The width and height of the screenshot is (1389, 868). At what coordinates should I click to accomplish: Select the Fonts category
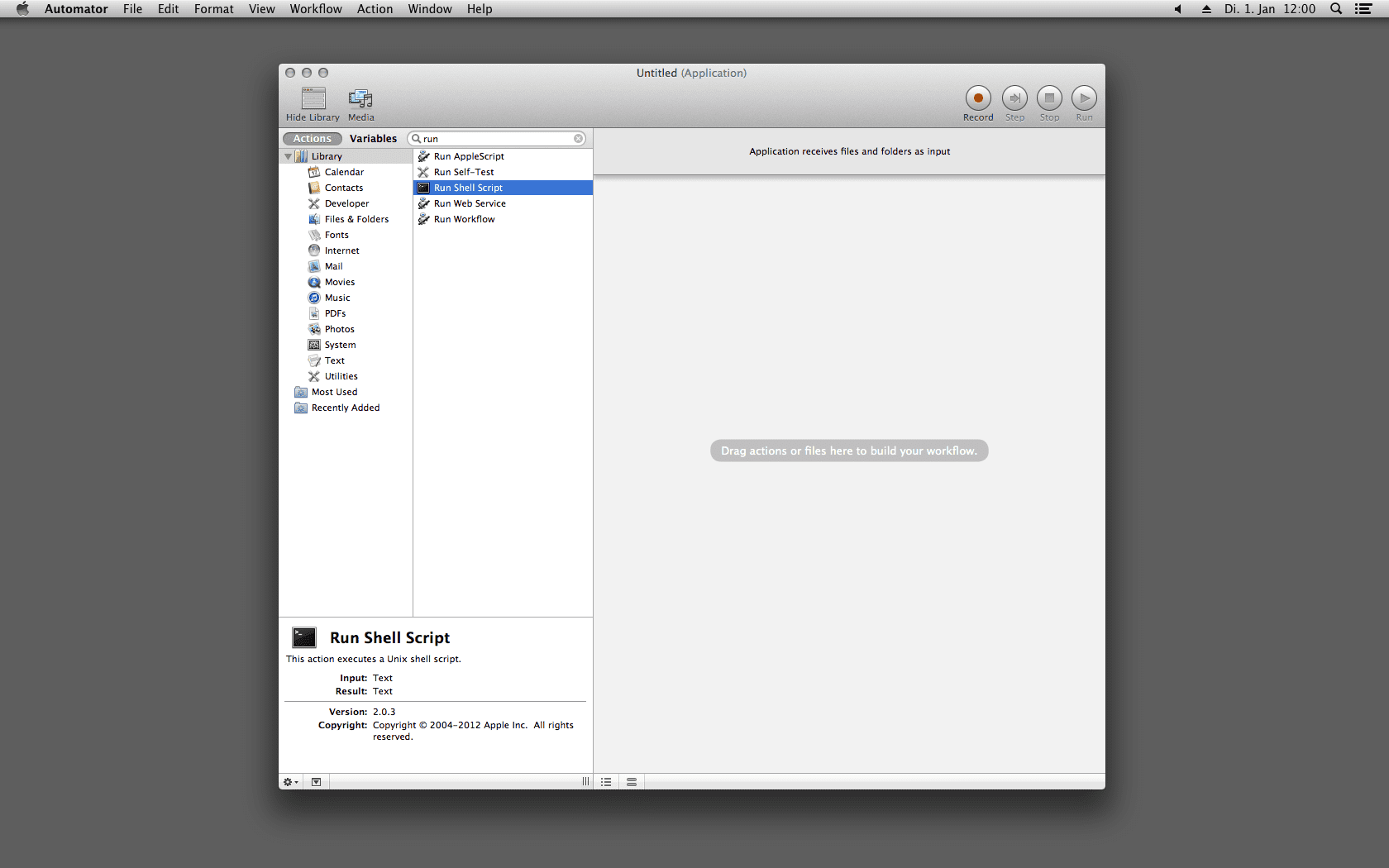[x=346, y=235]
